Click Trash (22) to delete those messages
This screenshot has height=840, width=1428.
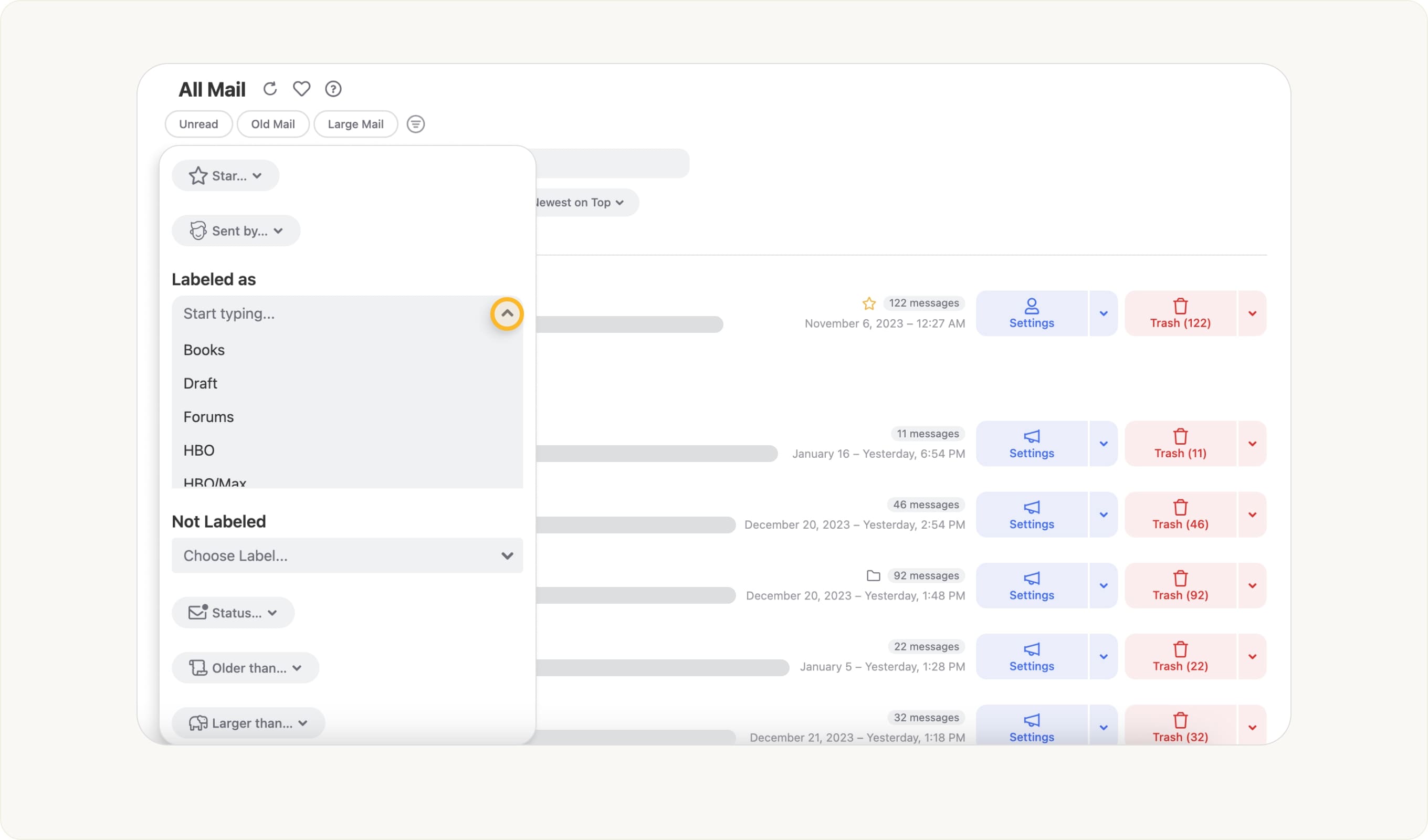pos(1180,657)
